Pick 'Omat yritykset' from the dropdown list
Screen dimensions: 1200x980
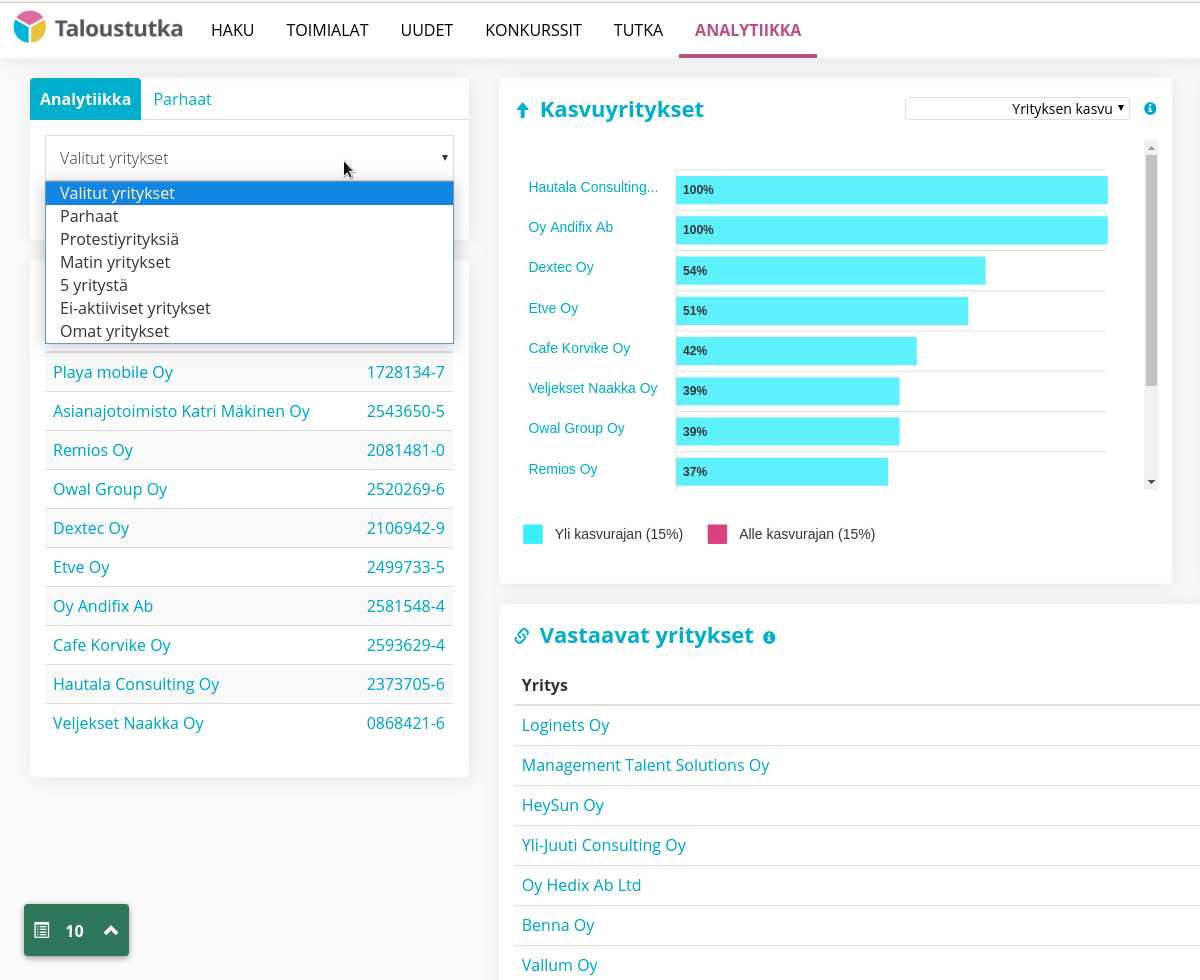pos(249,331)
